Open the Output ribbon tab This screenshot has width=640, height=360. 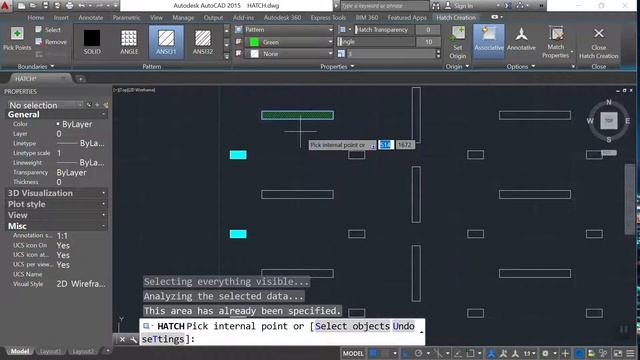(x=213, y=18)
